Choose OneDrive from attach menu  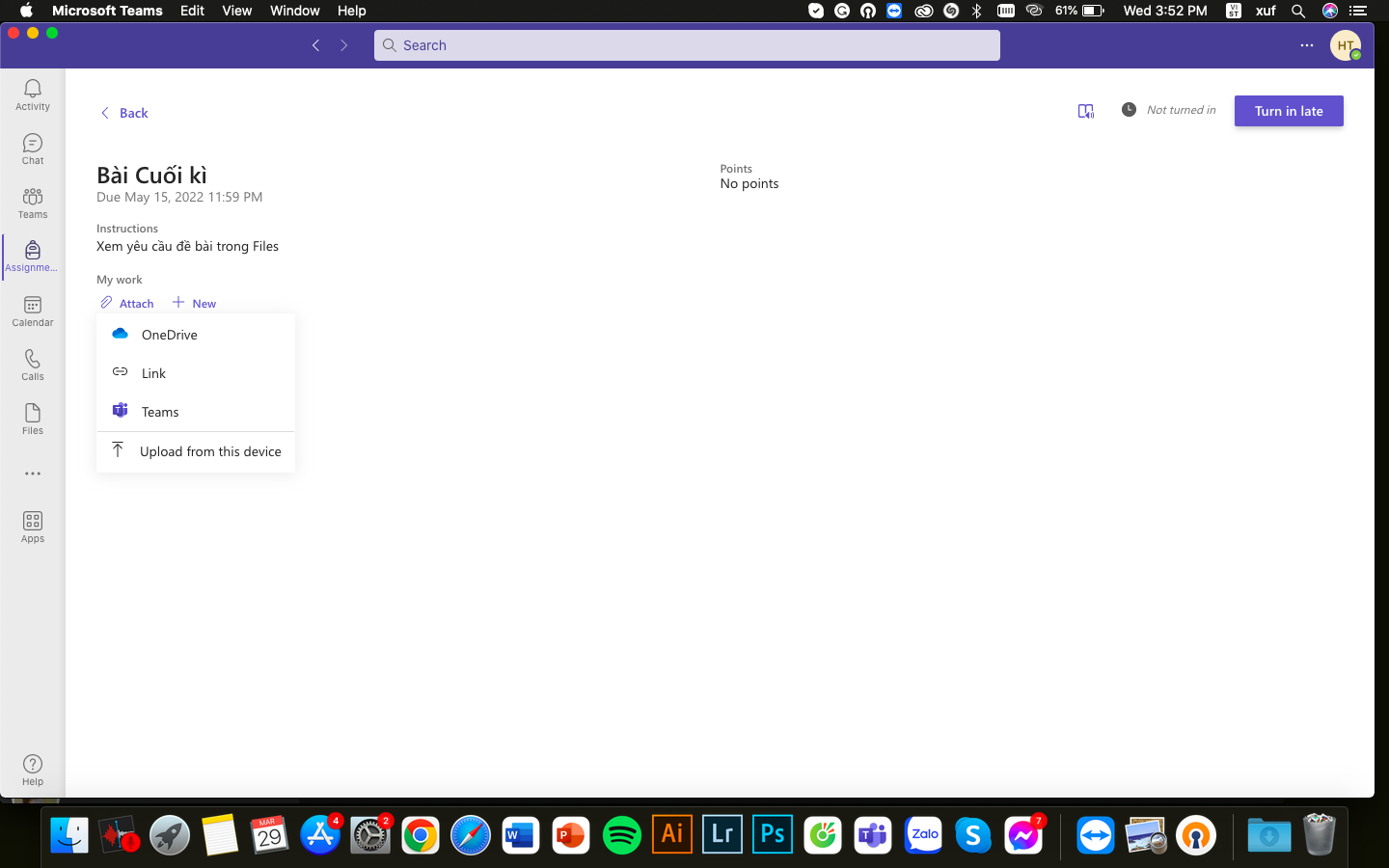(x=196, y=335)
